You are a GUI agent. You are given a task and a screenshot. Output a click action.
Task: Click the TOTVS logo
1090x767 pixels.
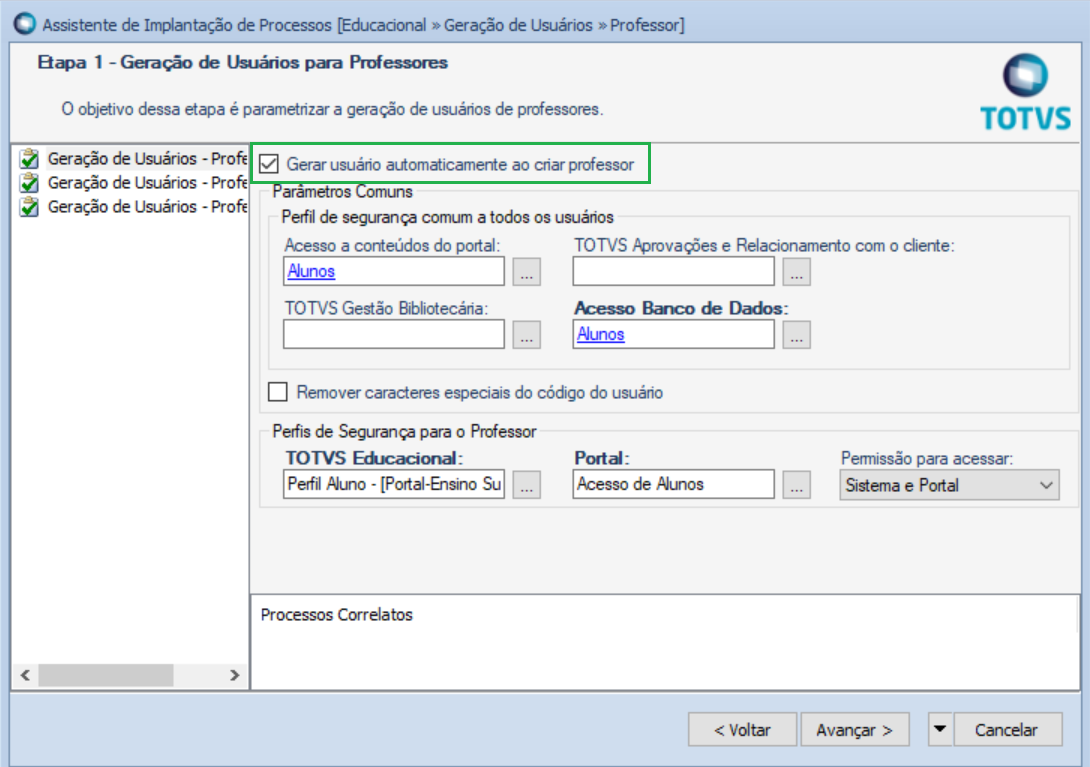(1025, 92)
